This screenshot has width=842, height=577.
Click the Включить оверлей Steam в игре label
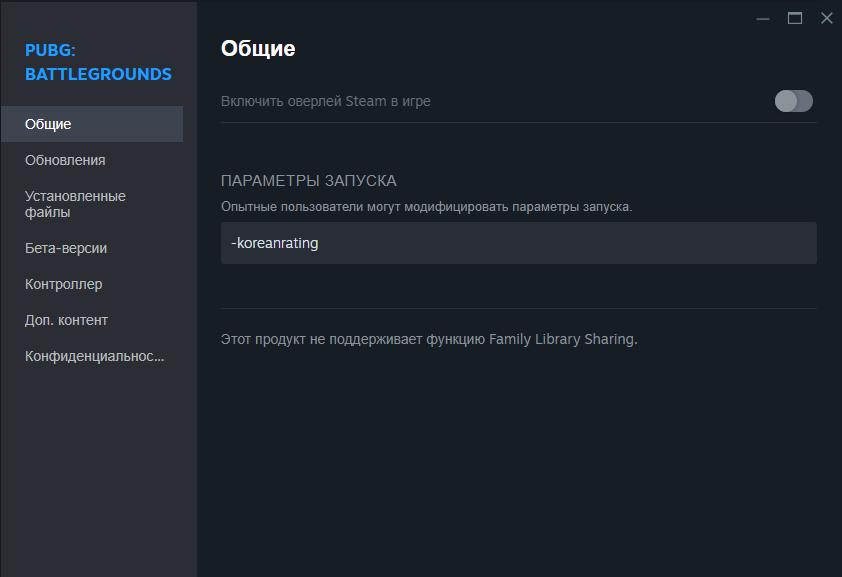point(326,101)
